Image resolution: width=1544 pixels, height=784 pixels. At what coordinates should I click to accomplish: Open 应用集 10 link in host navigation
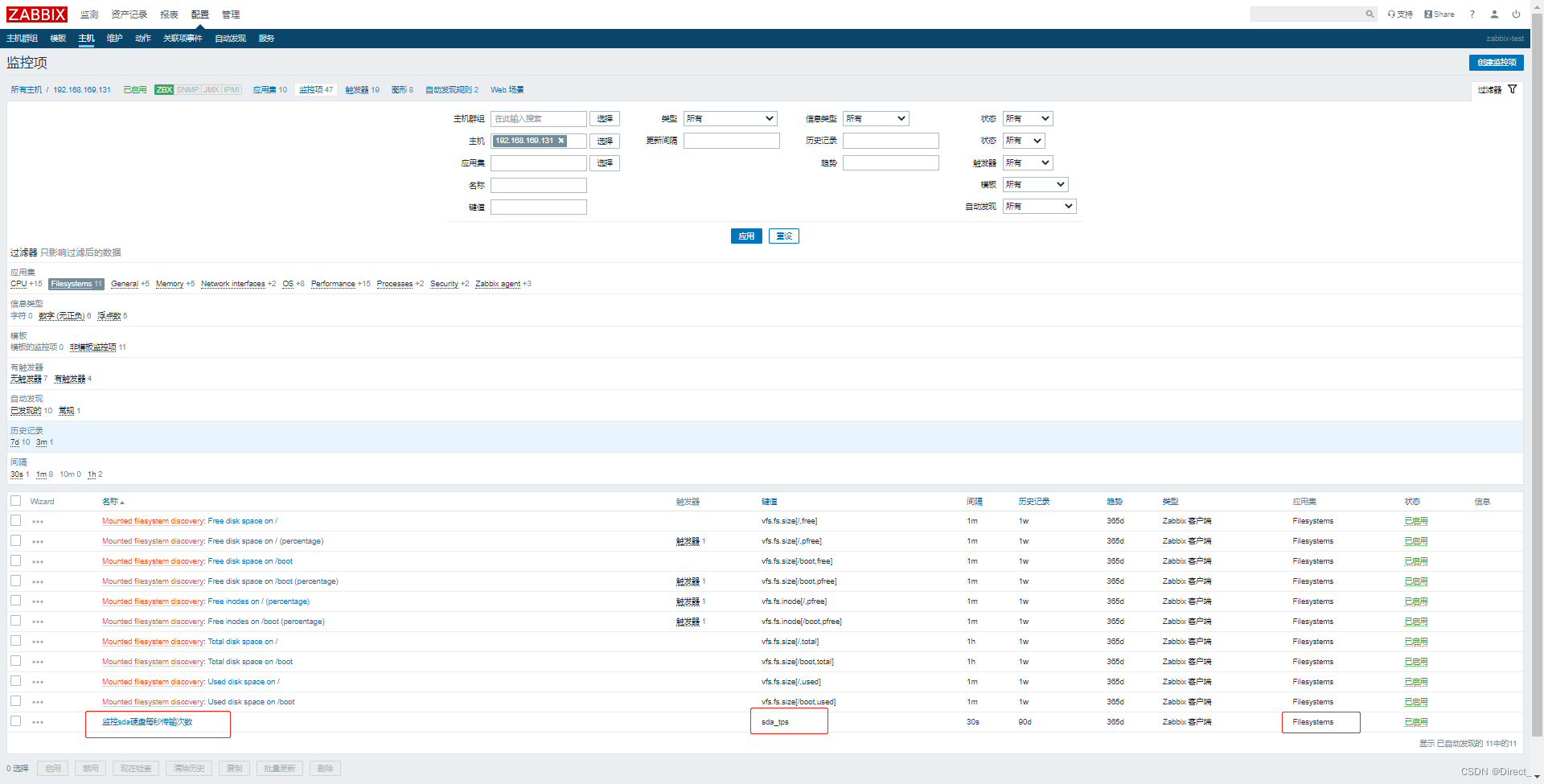270,90
